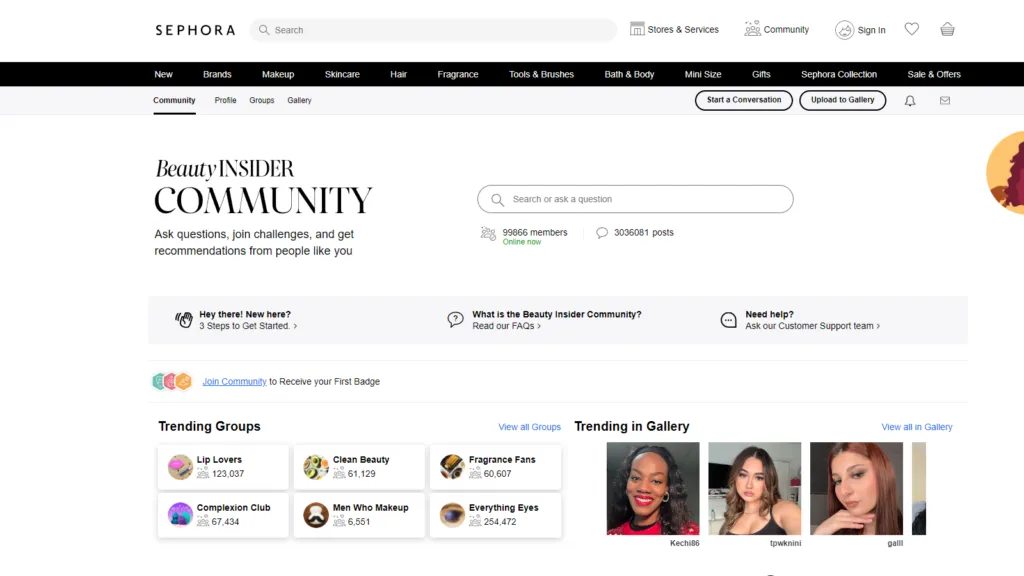This screenshot has height=576, width=1024.
Task: Expand the 3 Steps to Get Started link
Action: pyautogui.click(x=248, y=326)
